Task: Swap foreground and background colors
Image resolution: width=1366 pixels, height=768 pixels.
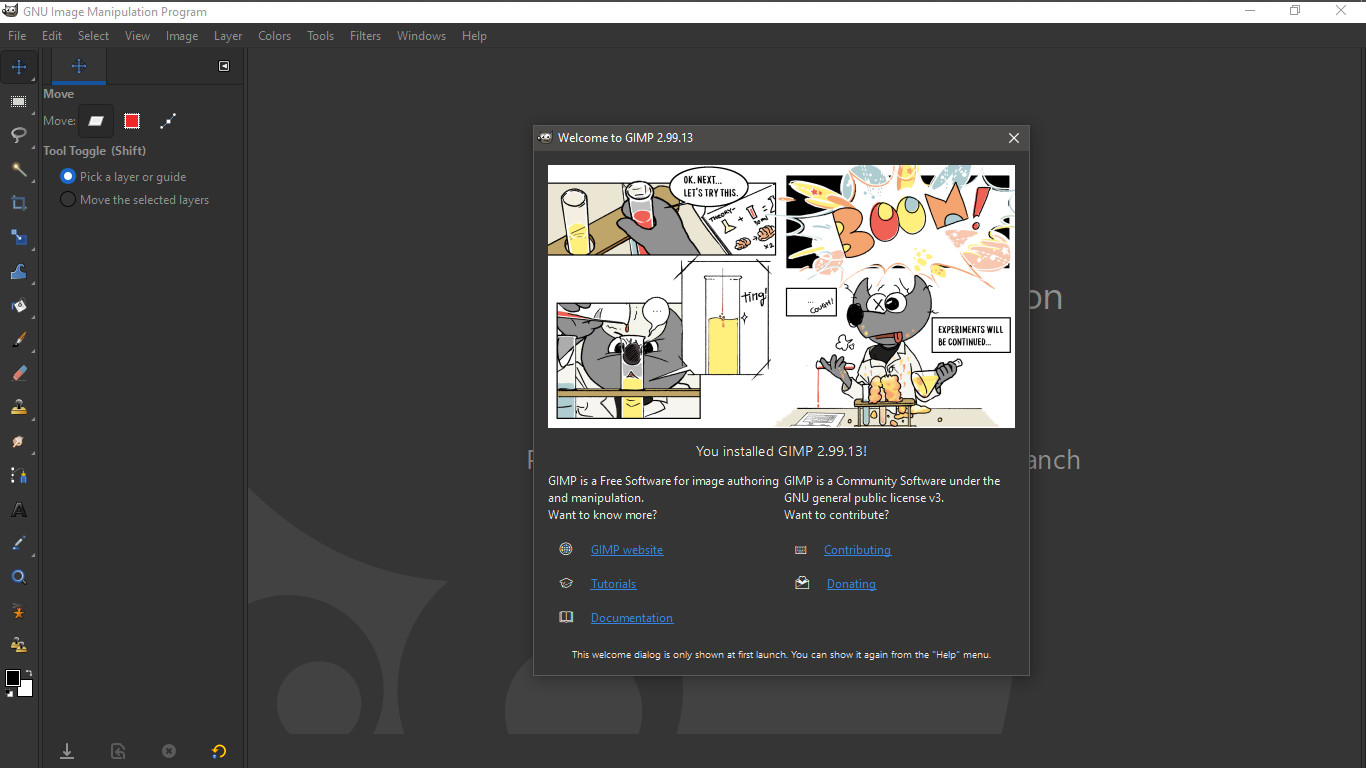Action: pos(28,673)
